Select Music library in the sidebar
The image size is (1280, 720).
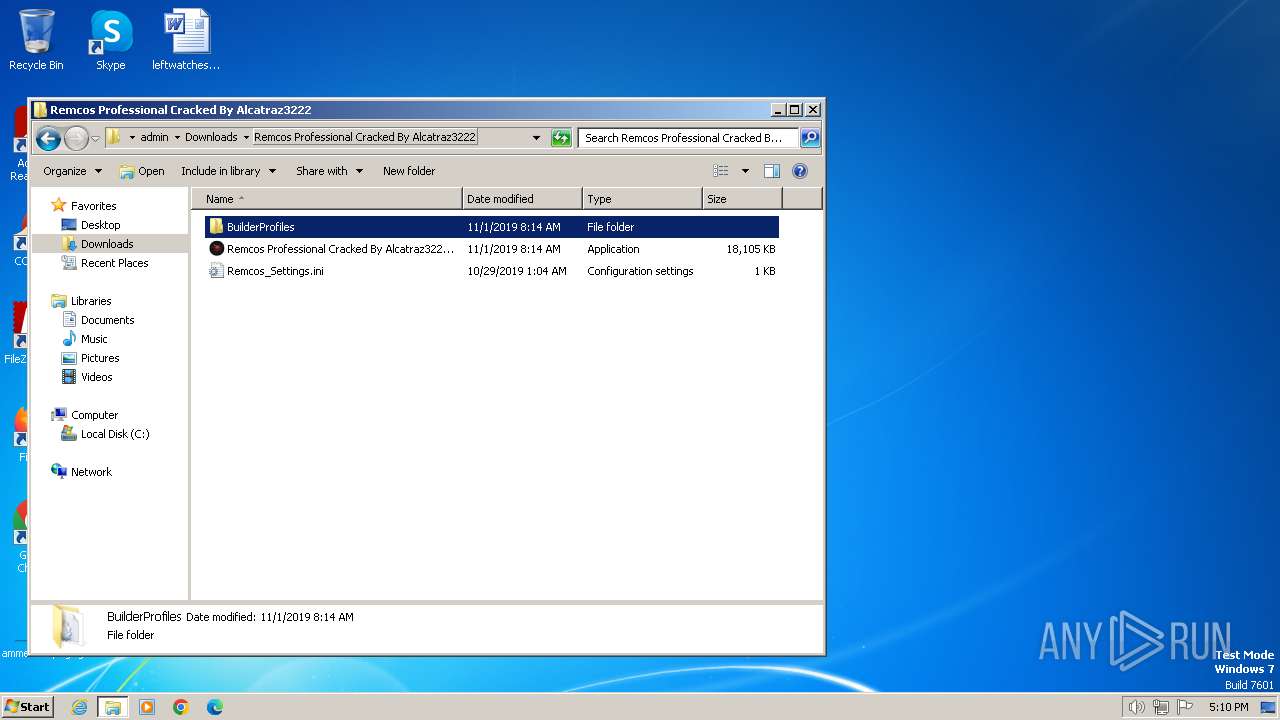pos(94,339)
